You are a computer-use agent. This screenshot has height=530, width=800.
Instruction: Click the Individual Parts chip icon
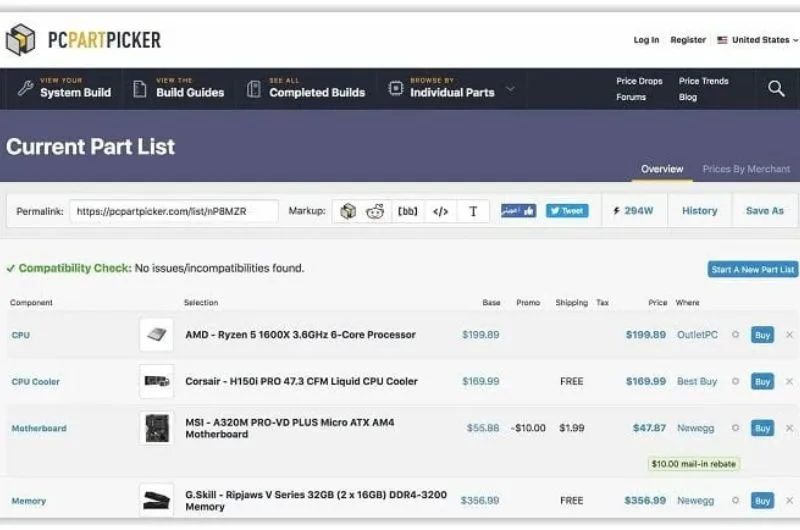coord(395,88)
